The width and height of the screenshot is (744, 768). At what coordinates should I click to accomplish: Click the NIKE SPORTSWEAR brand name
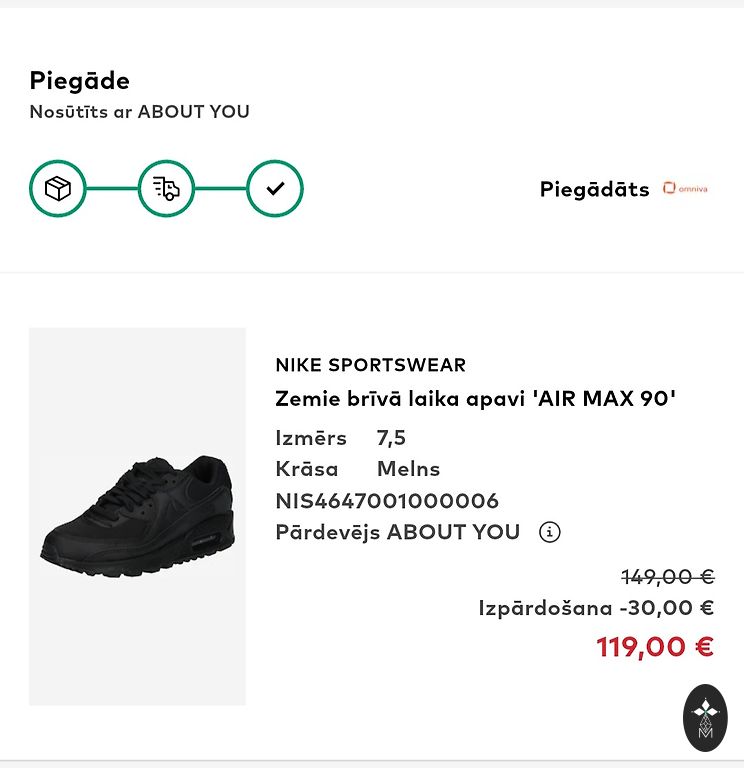370,365
